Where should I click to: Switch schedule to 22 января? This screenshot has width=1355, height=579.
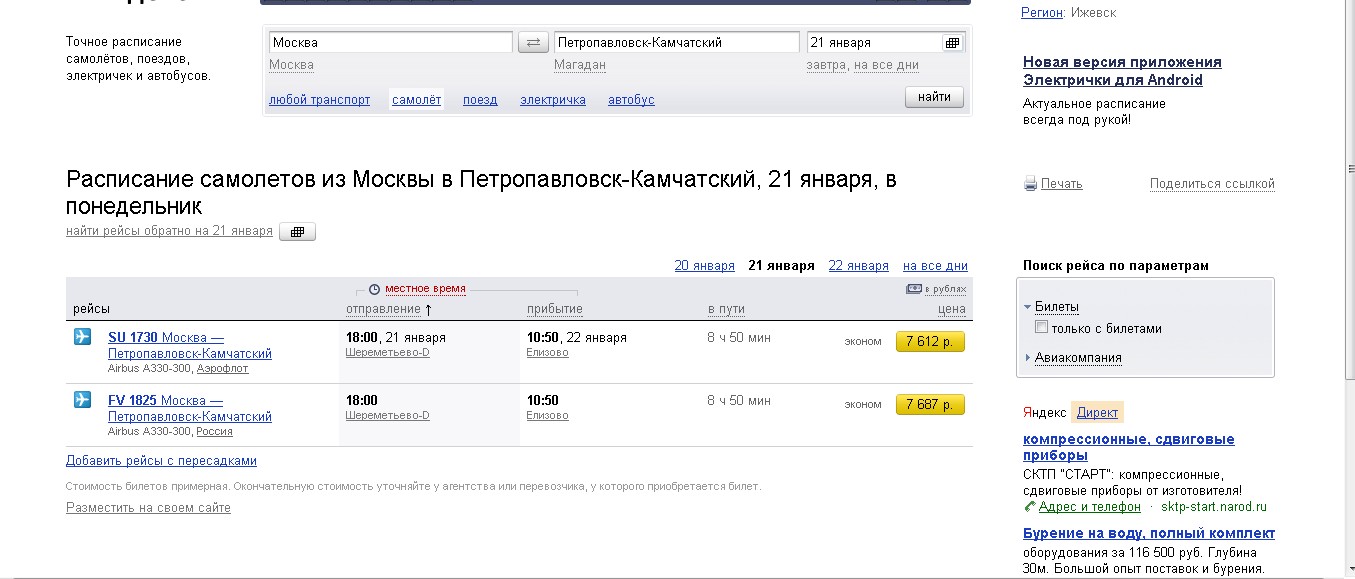(858, 266)
